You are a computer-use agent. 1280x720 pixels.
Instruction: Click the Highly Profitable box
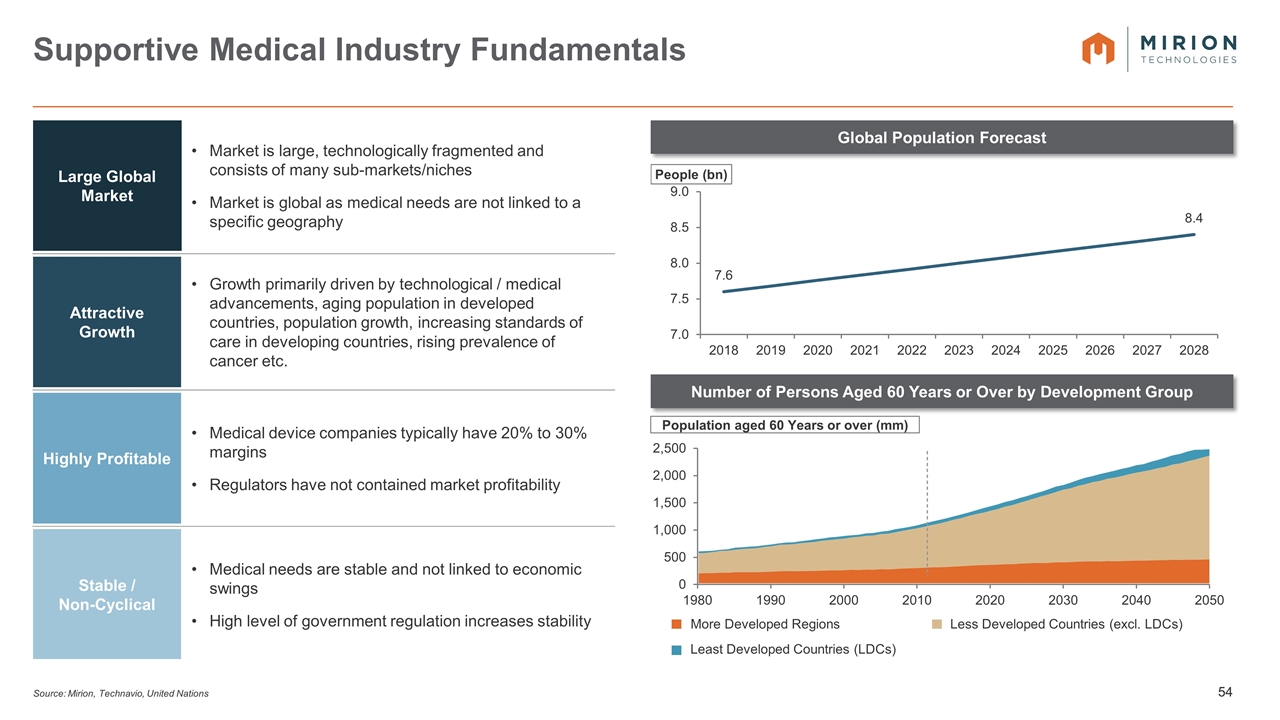107,458
